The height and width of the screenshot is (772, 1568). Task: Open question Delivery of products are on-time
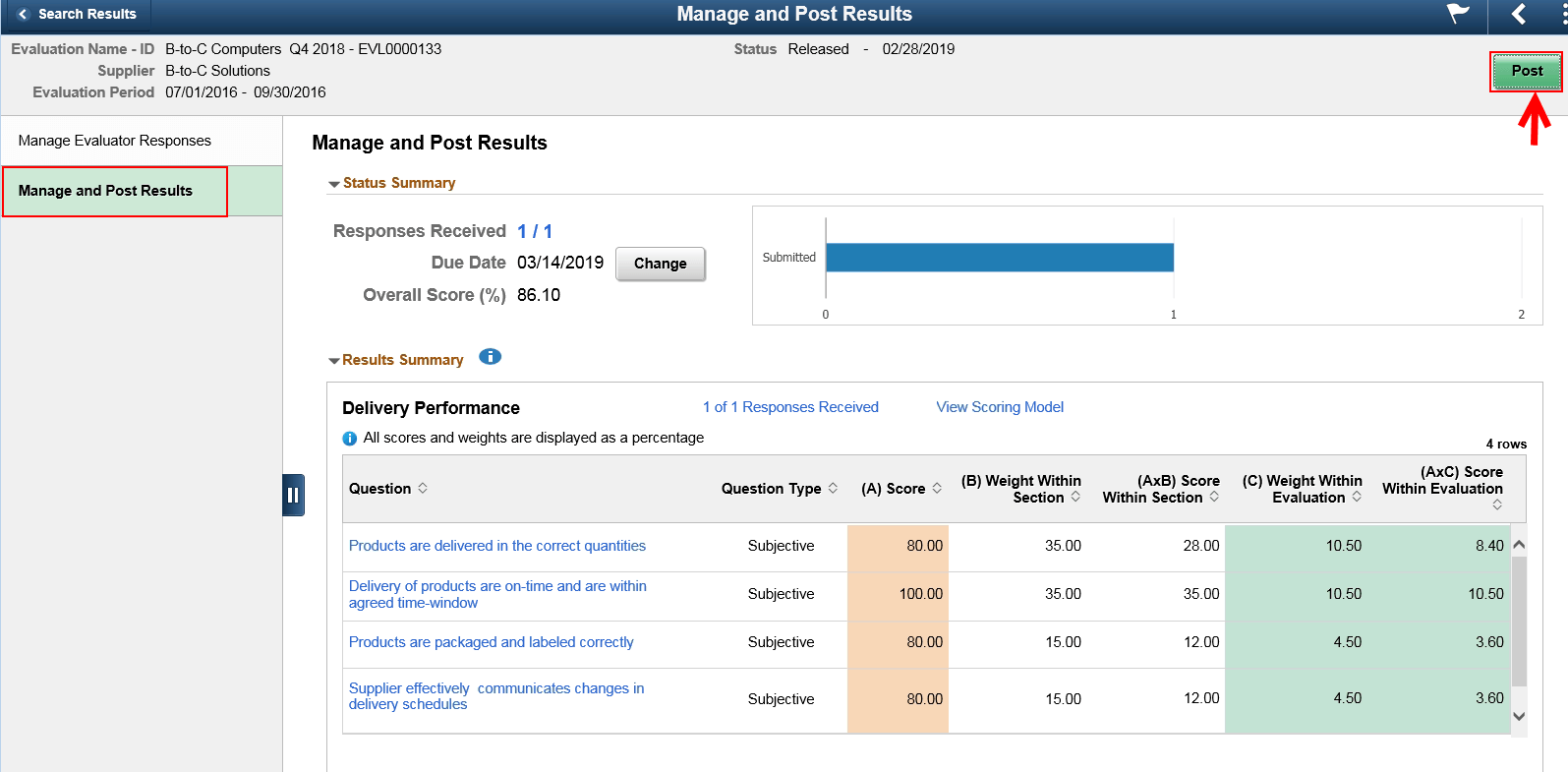coord(497,594)
